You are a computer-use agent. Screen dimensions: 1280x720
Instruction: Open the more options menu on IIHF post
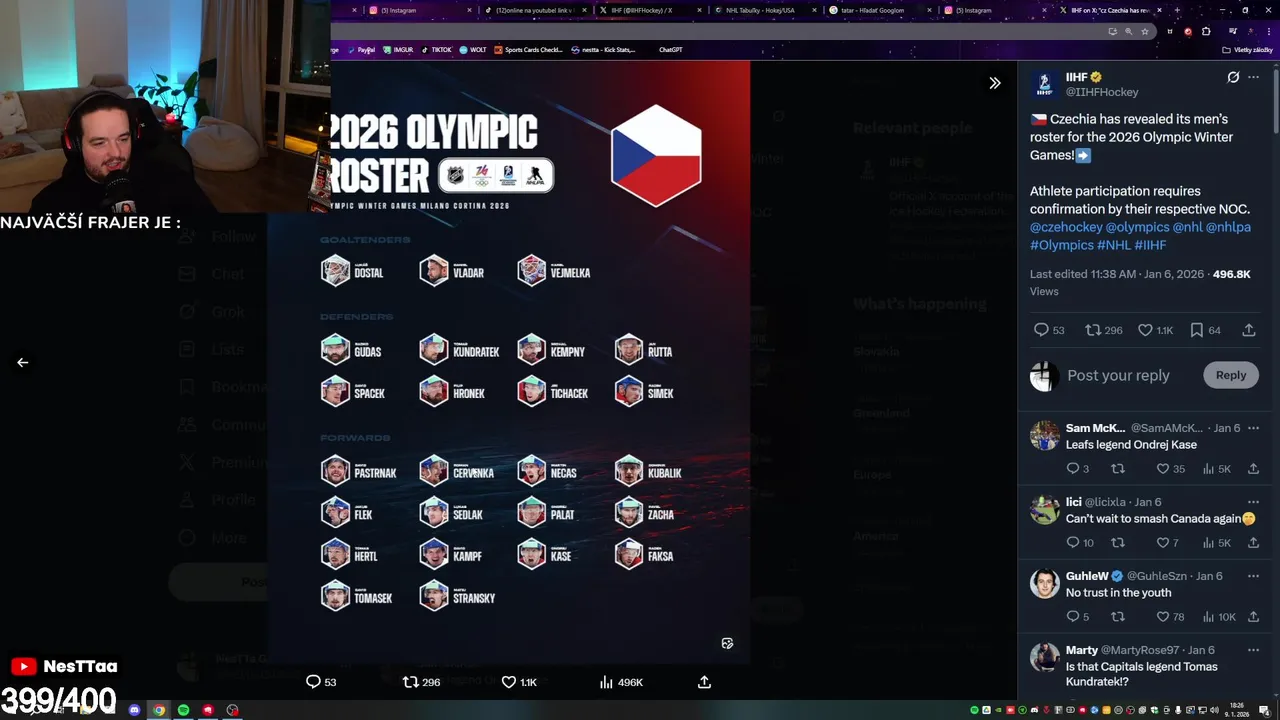[1253, 77]
